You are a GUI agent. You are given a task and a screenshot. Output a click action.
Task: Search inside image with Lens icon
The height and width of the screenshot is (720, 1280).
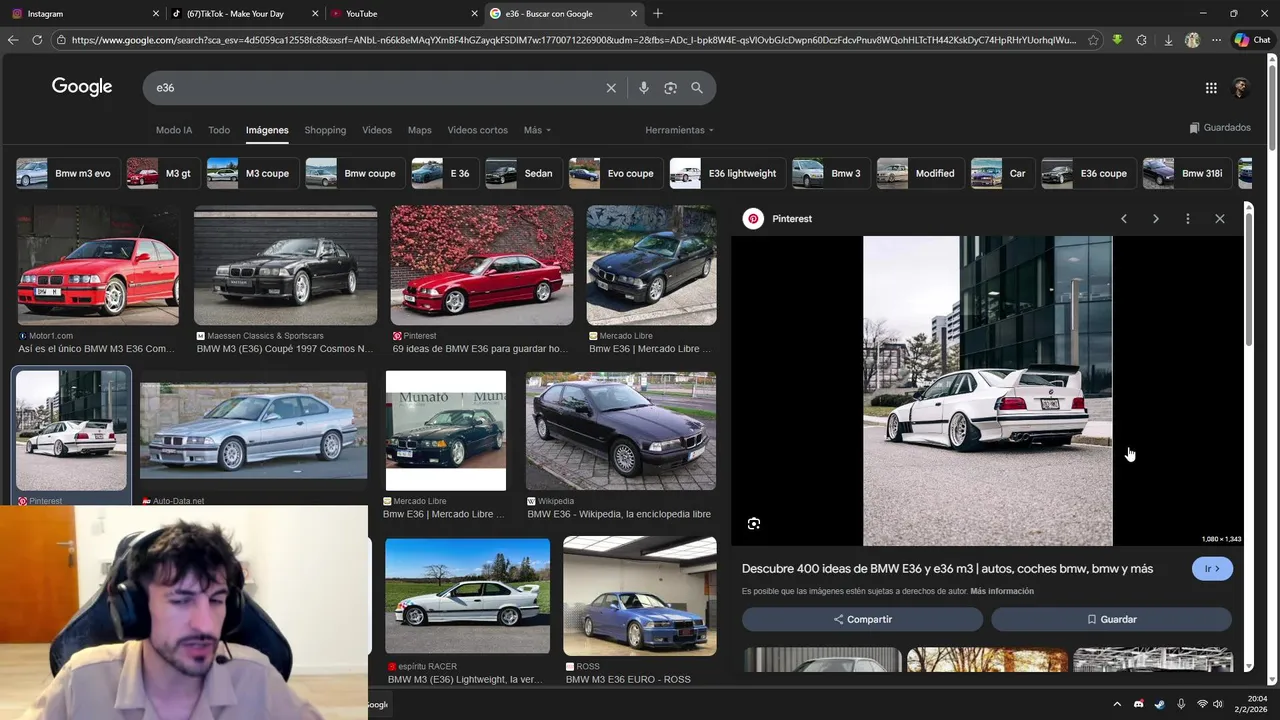pyautogui.click(x=754, y=524)
